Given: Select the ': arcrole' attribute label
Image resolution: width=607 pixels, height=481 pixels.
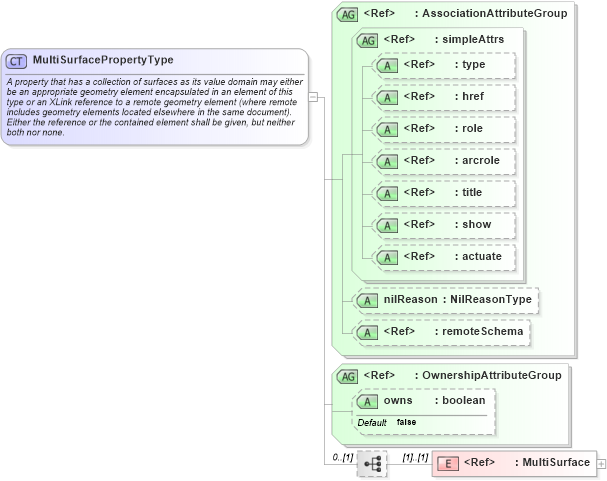Looking at the screenshot, I should tap(477, 161).
